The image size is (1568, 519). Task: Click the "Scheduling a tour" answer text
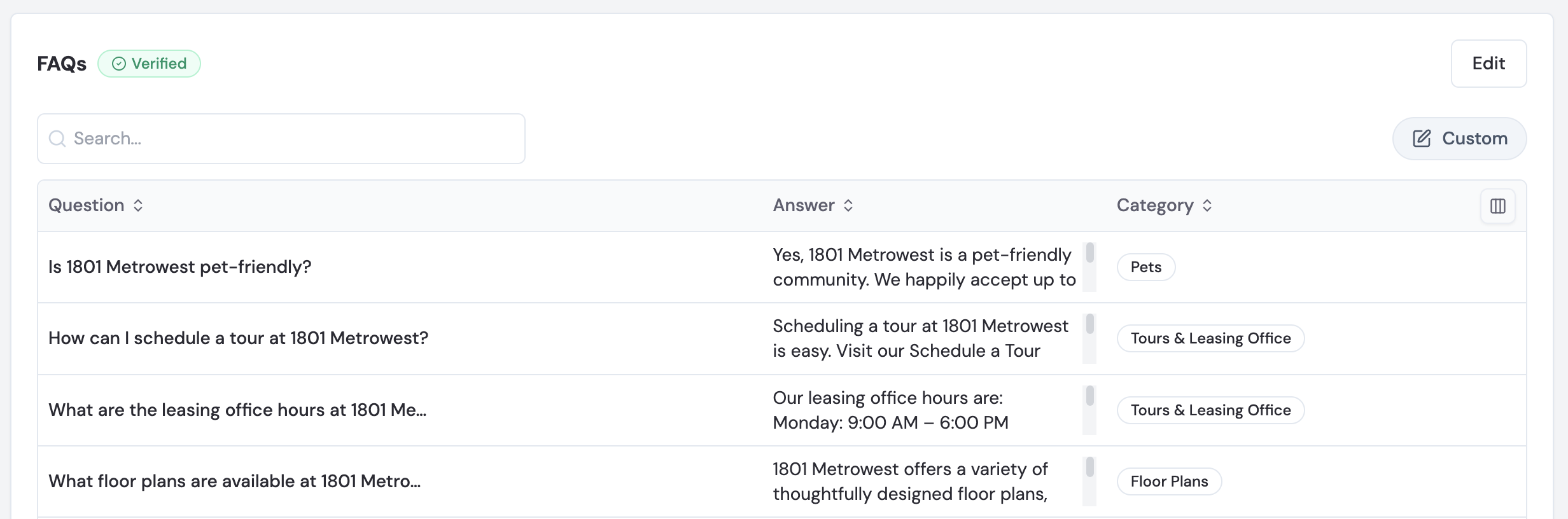(x=920, y=338)
